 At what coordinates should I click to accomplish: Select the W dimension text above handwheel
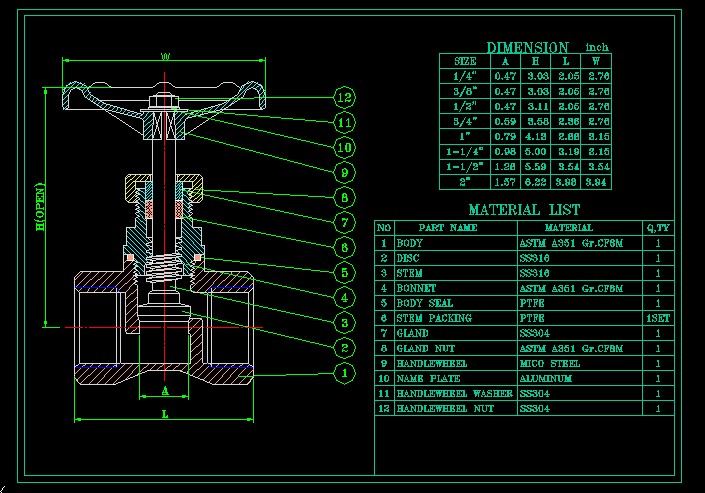(165, 56)
